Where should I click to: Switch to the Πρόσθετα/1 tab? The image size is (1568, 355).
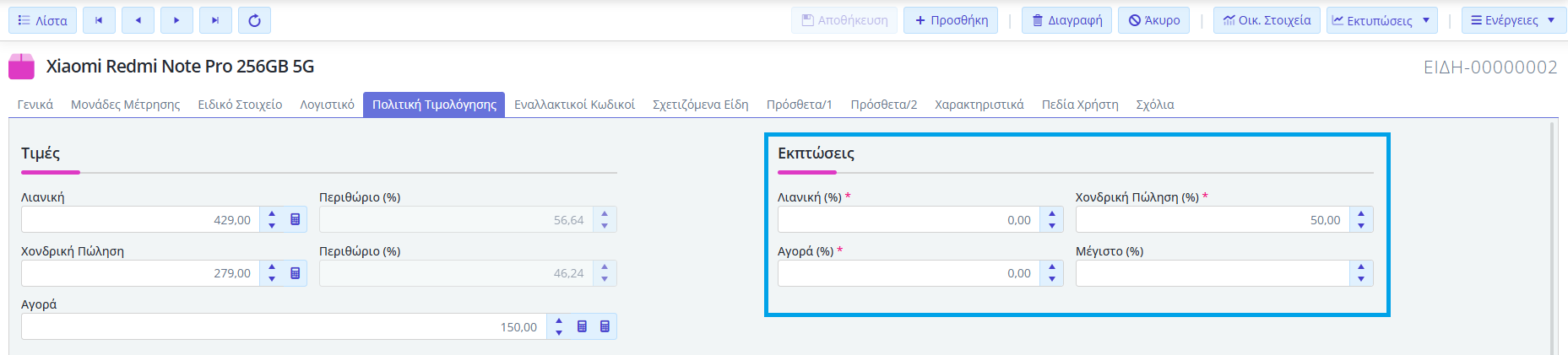(800, 105)
